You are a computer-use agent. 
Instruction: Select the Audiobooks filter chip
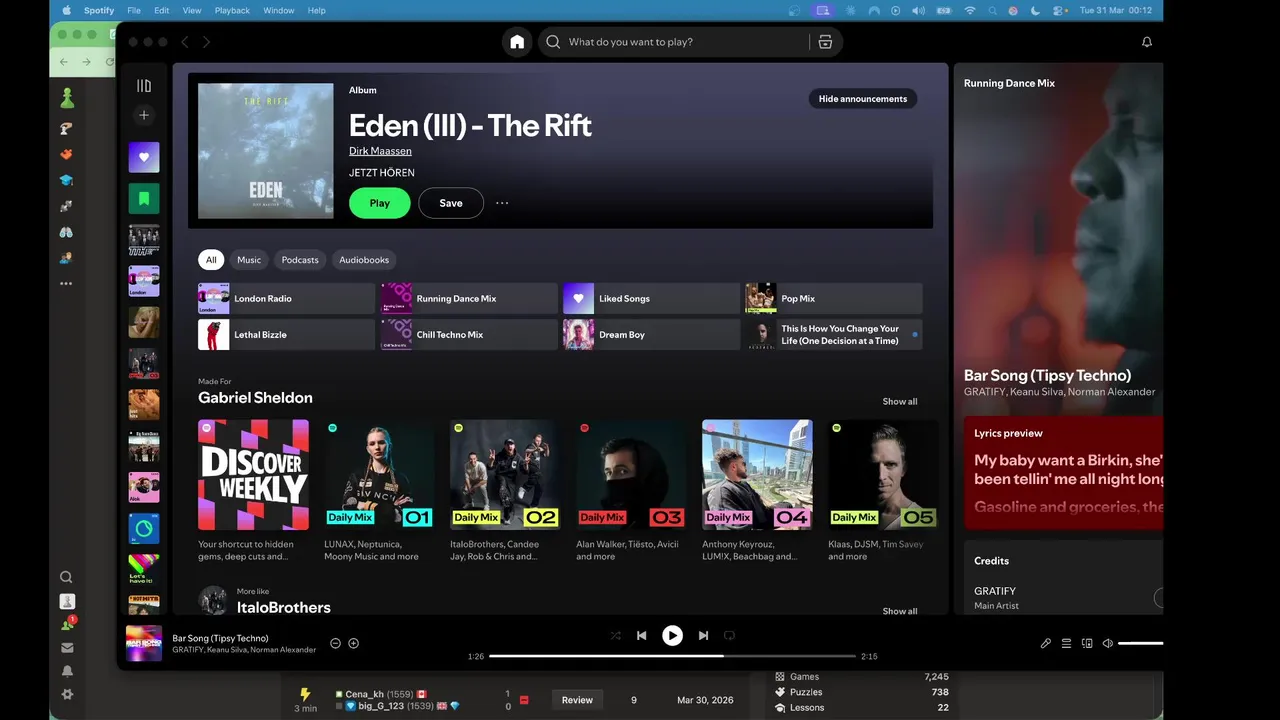pos(364,260)
